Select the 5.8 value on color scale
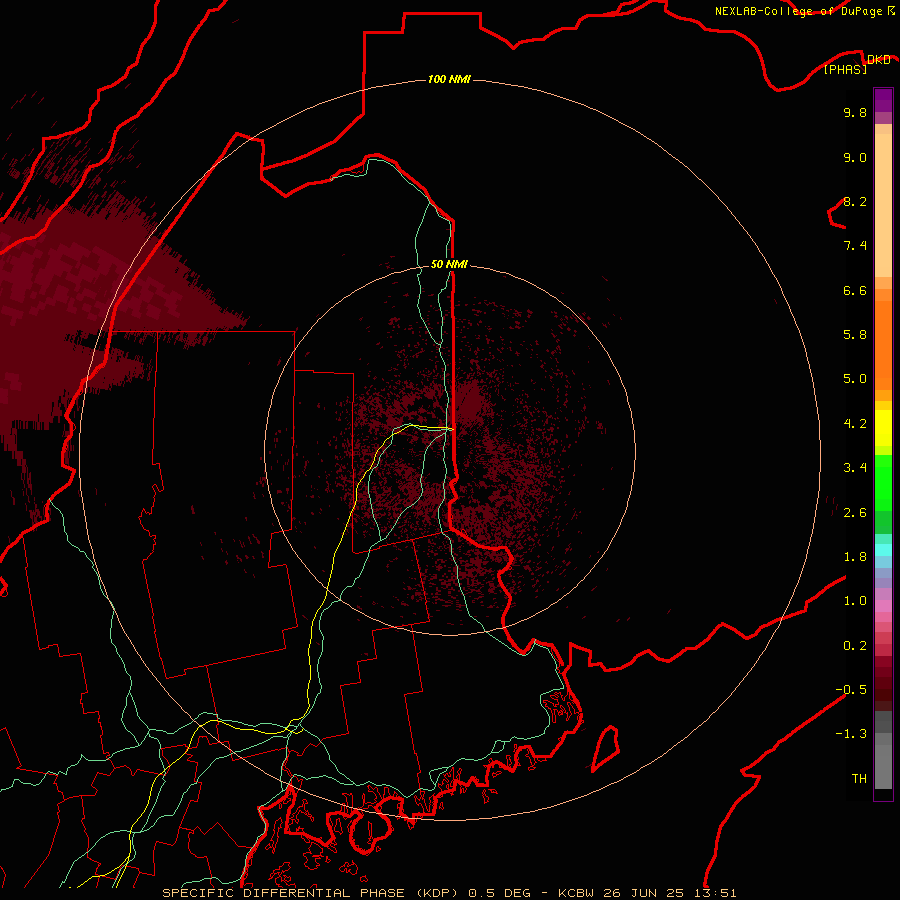 (x=855, y=335)
